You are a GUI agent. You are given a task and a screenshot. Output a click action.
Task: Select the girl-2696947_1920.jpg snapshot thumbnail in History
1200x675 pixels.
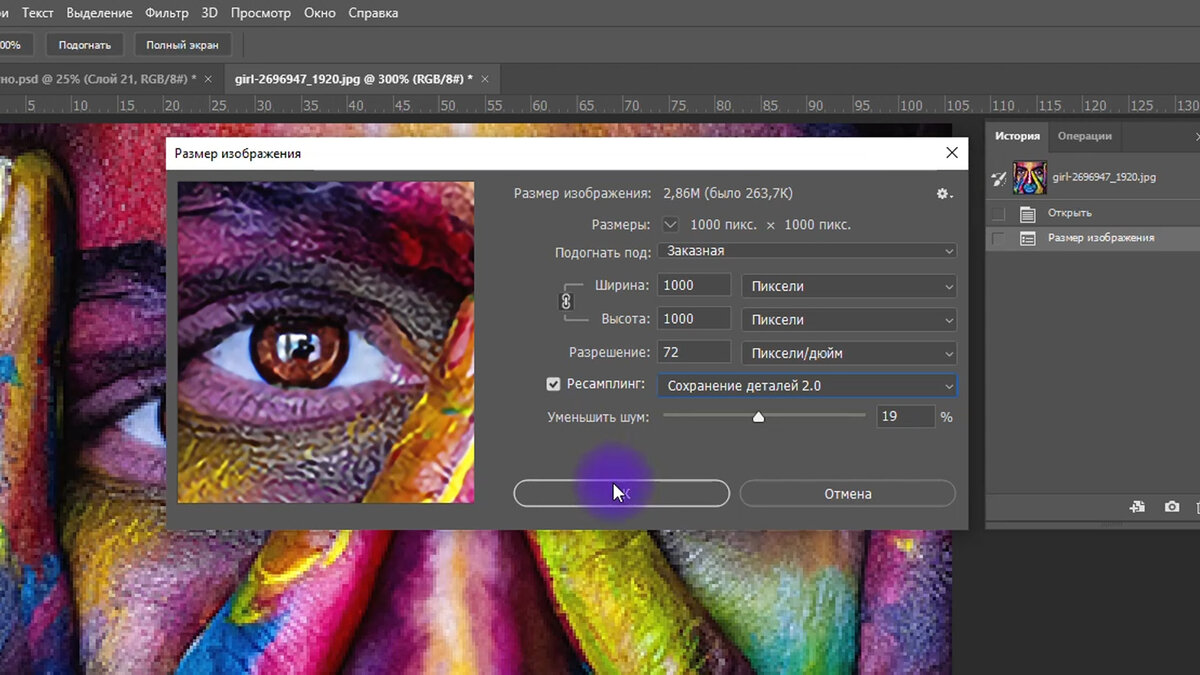[x=1029, y=177]
